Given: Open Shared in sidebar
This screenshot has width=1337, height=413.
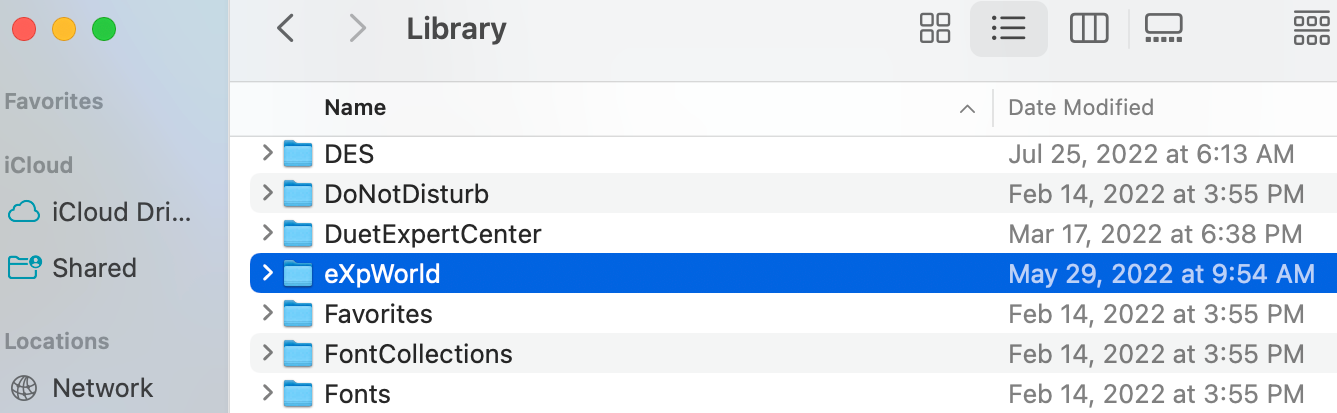Looking at the screenshot, I should [x=94, y=268].
